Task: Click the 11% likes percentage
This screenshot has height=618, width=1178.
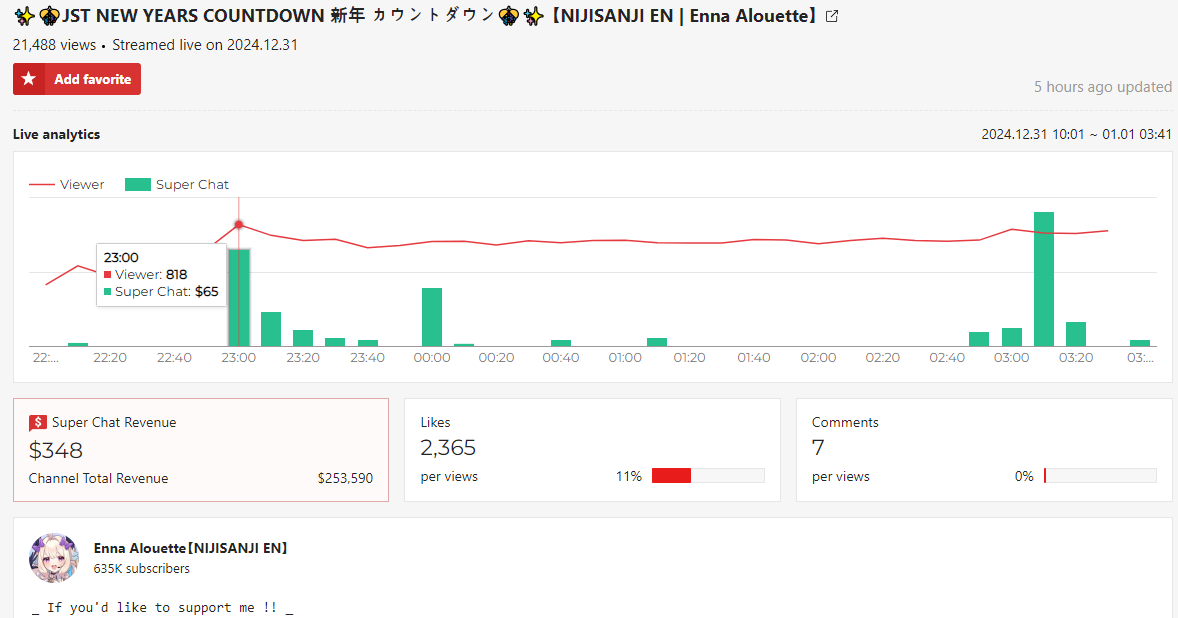Action: point(629,476)
